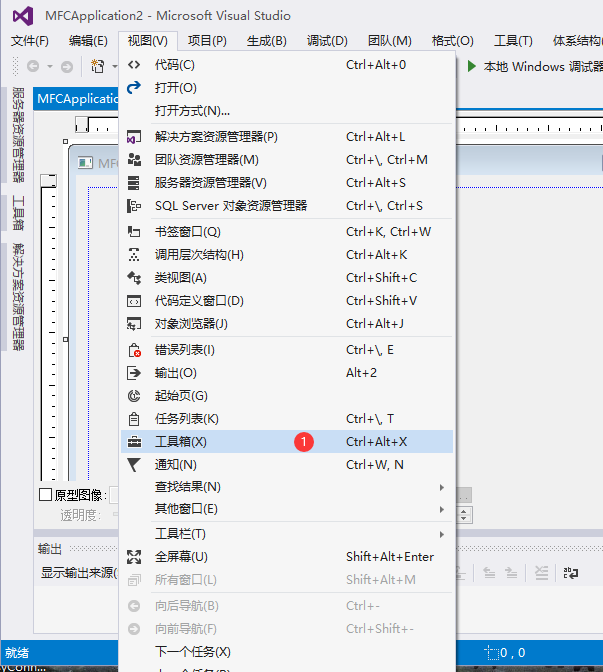
Task: Choose 下一个任务(X) menu entry
Action: [x=287, y=652]
